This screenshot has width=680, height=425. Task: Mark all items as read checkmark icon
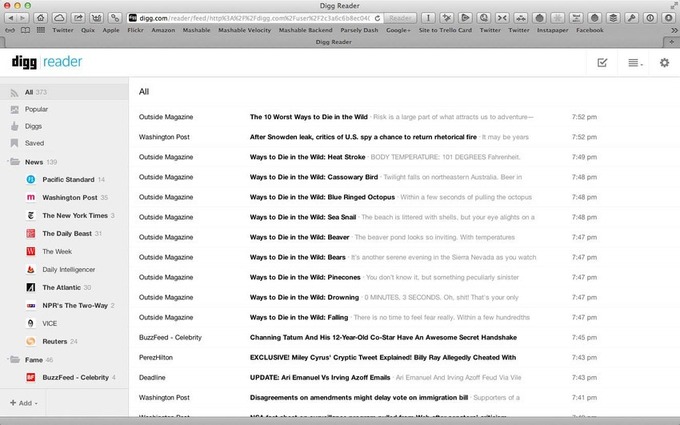click(x=602, y=63)
